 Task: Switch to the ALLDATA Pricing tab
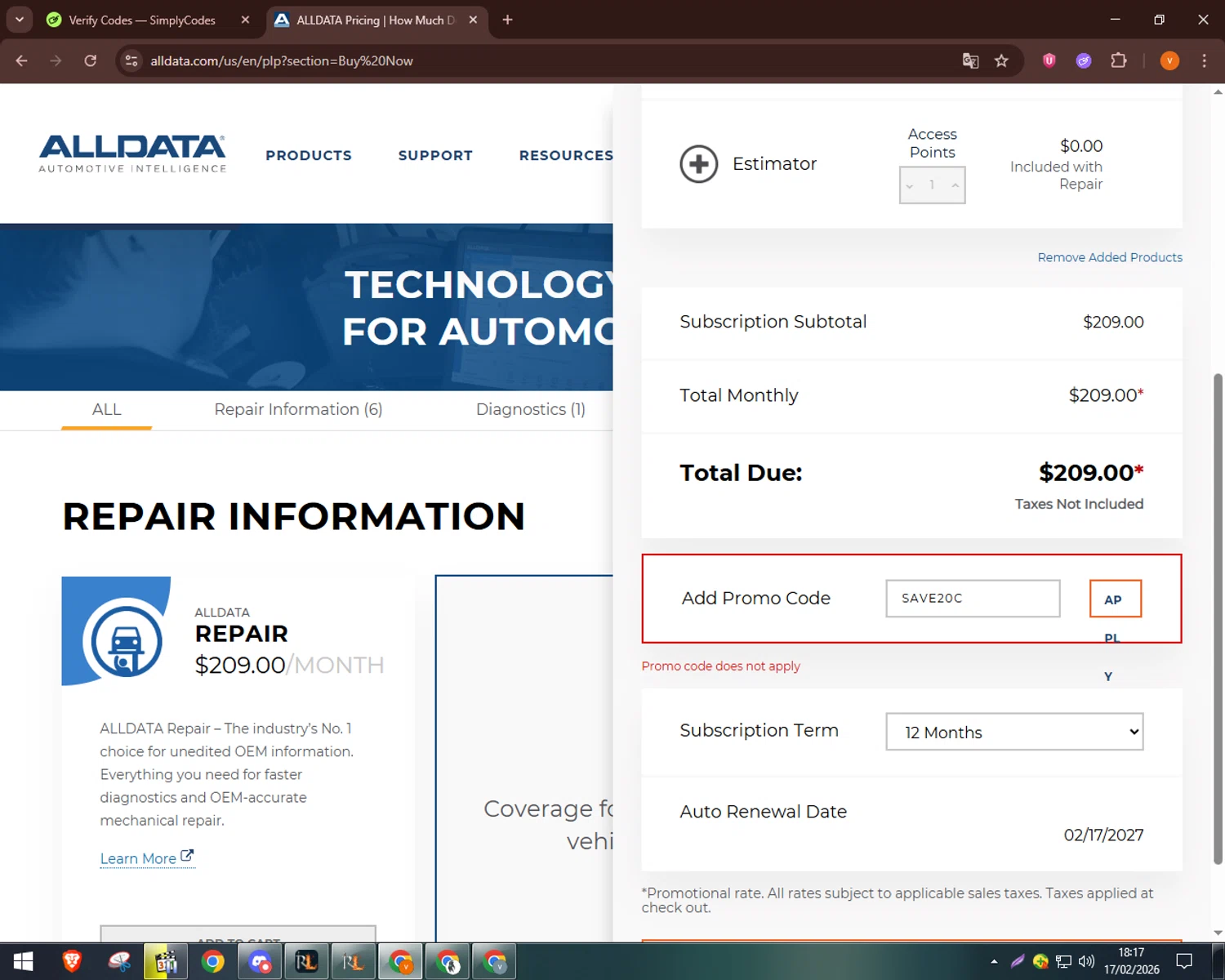pos(376,20)
